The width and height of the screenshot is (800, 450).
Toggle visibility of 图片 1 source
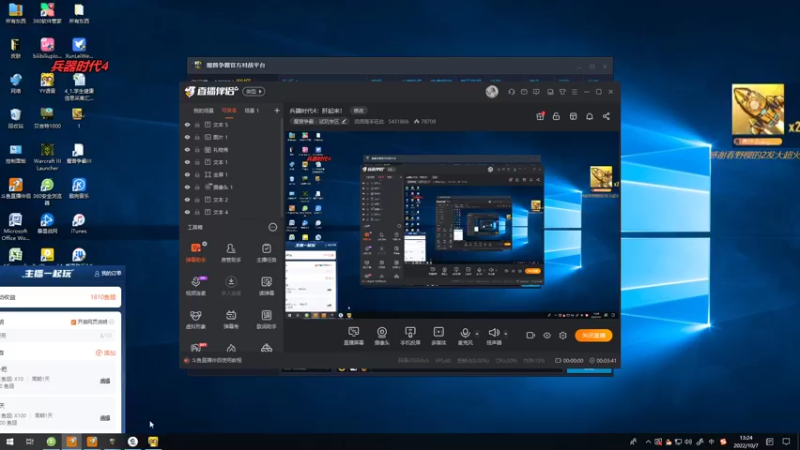(187, 137)
